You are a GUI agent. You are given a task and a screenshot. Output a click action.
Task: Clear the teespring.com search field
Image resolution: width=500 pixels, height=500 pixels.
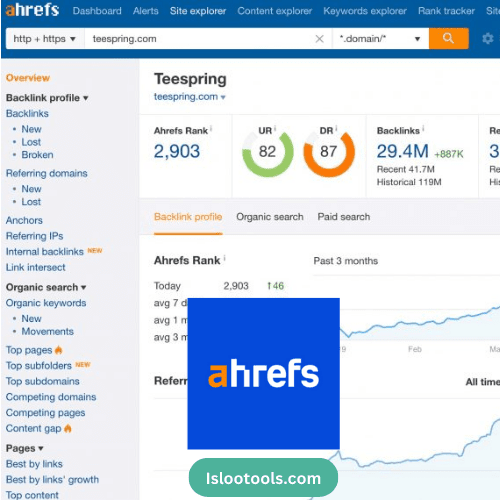319,39
